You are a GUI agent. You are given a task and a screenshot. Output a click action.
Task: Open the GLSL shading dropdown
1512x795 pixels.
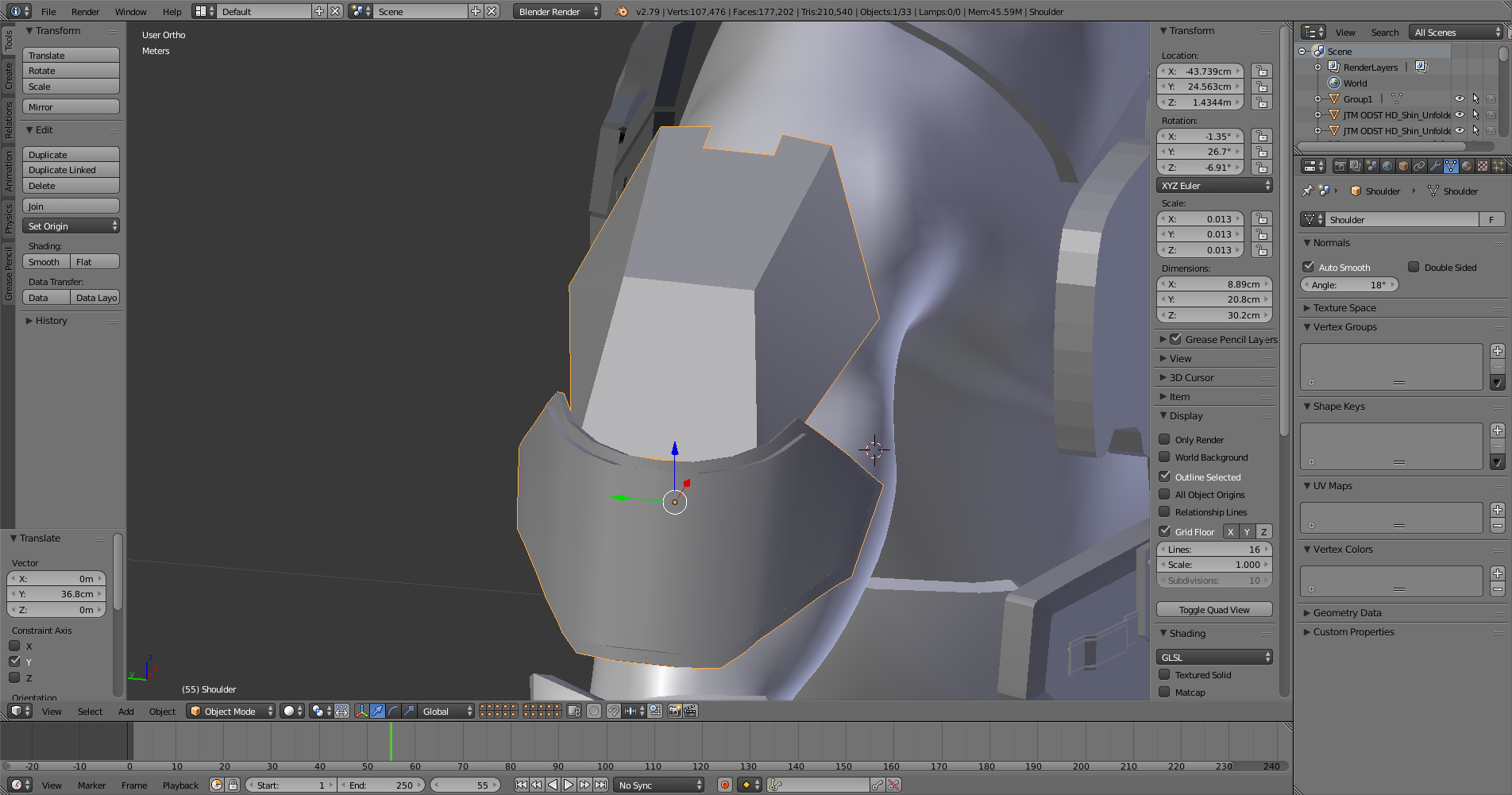click(x=1214, y=657)
